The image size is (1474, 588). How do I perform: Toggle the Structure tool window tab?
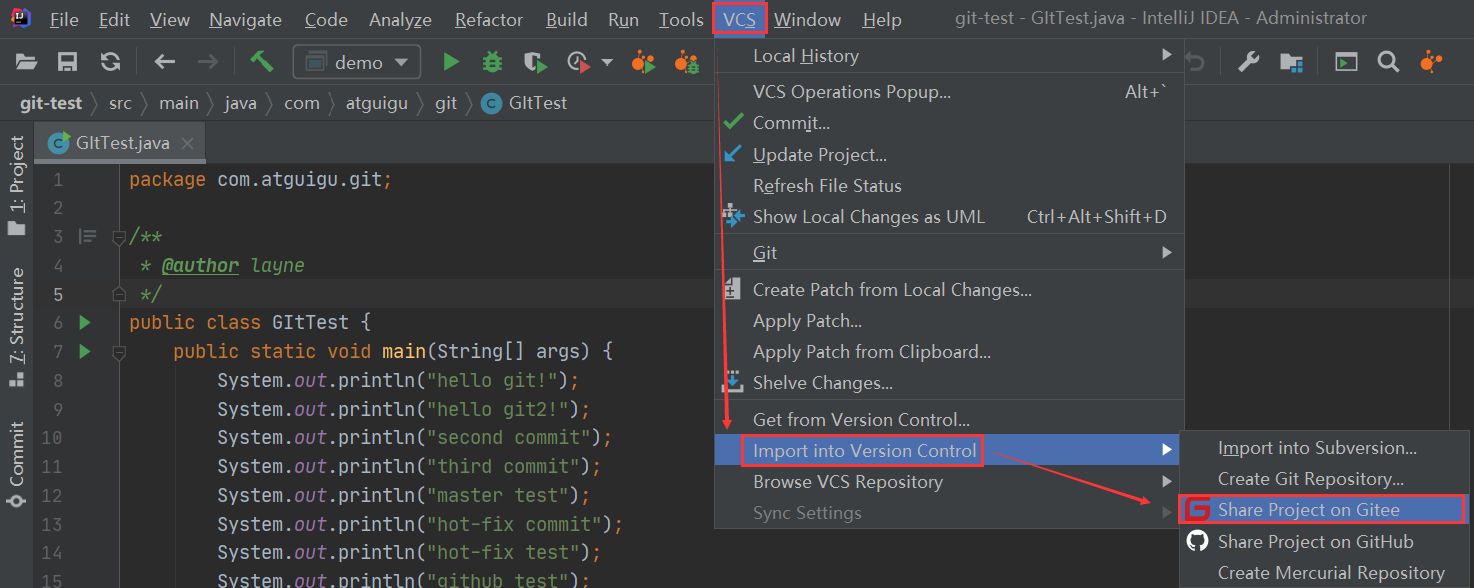(17, 327)
